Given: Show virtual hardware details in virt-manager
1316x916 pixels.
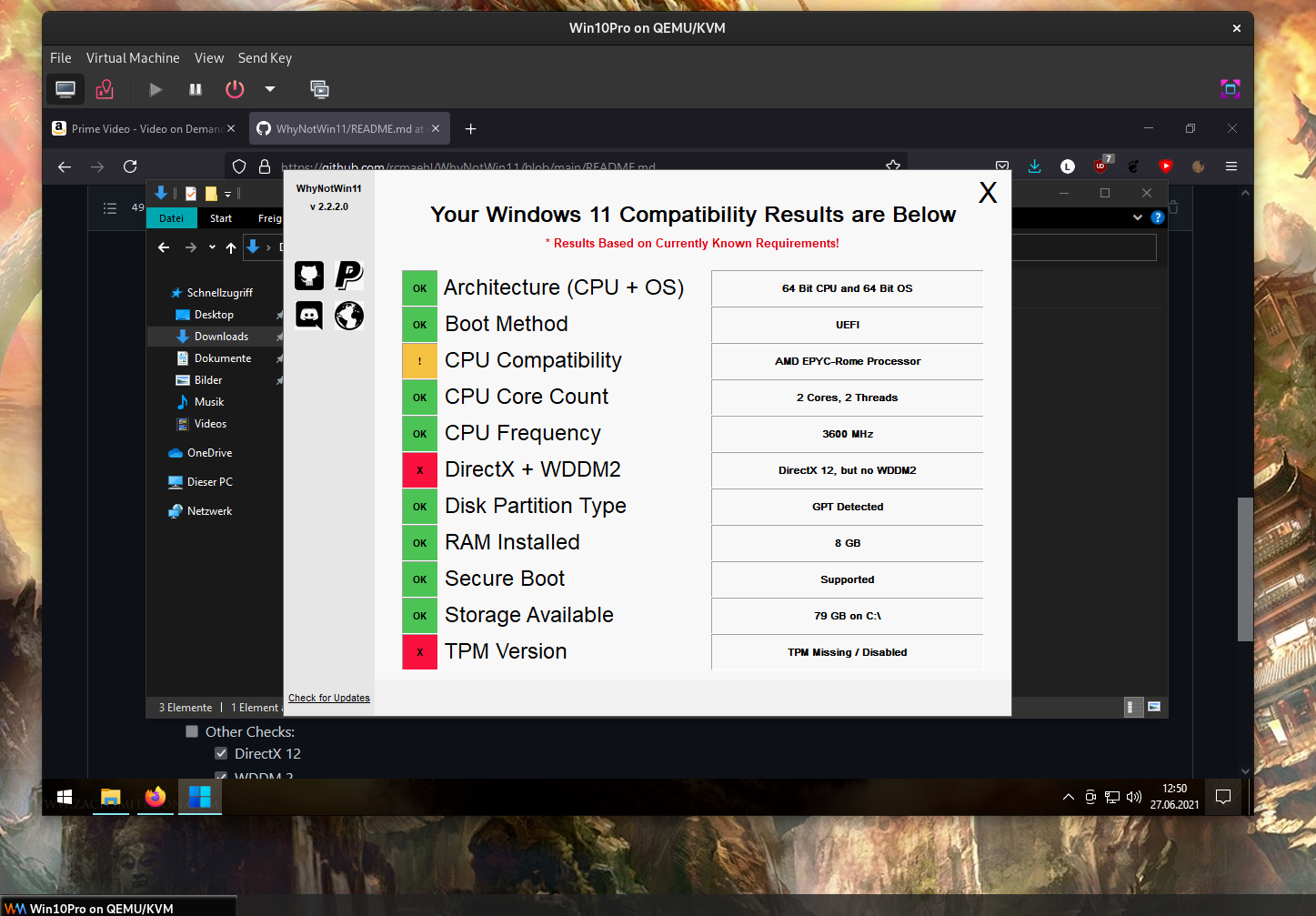Looking at the screenshot, I should (x=105, y=89).
